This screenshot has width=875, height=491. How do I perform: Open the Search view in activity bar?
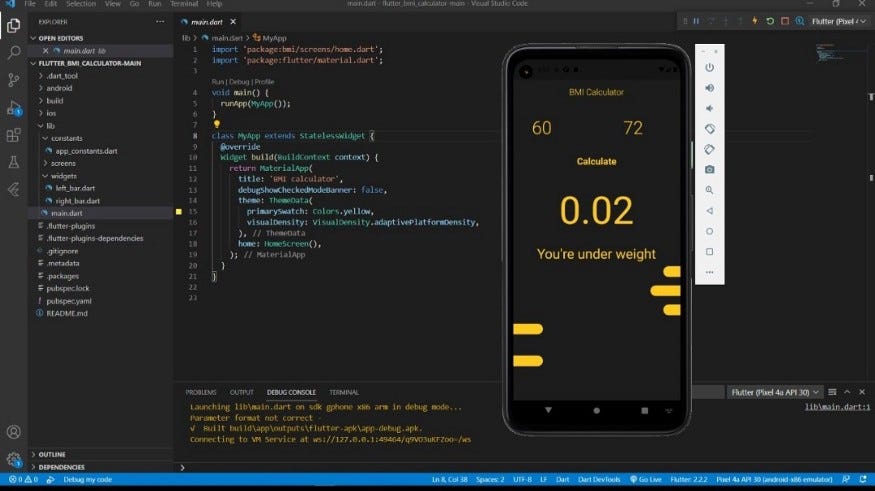(x=13, y=52)
